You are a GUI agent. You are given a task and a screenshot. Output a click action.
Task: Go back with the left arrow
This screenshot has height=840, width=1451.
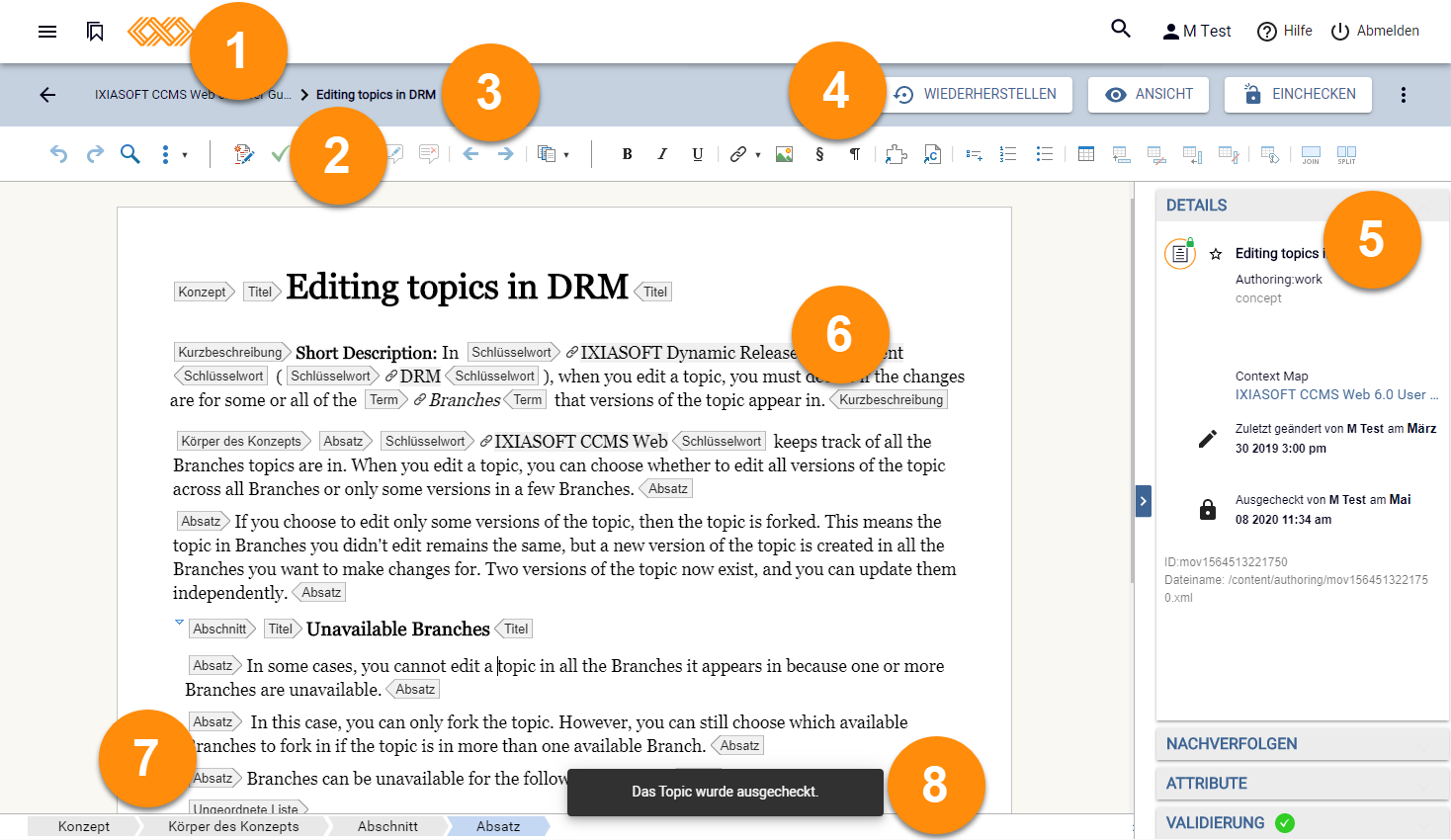click(47, 95)
